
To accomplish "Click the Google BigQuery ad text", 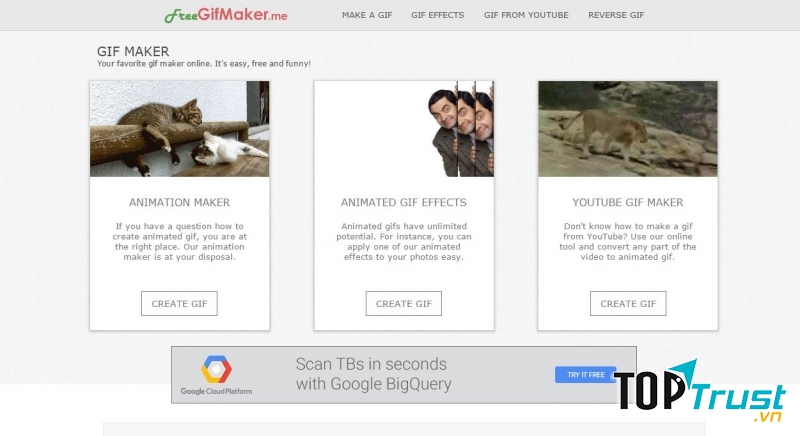I will point(373,374).
